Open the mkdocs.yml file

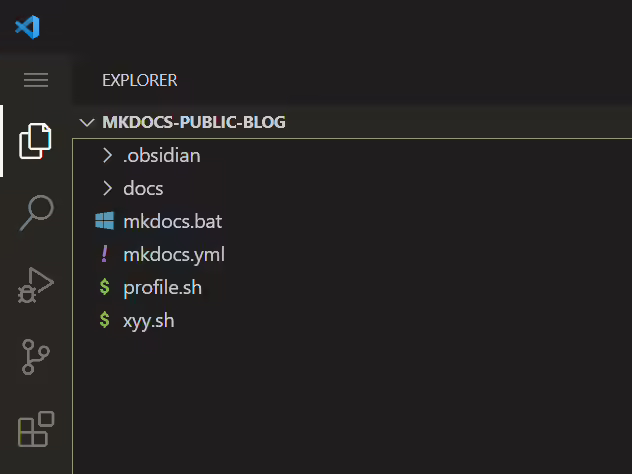tap(174, 255)
